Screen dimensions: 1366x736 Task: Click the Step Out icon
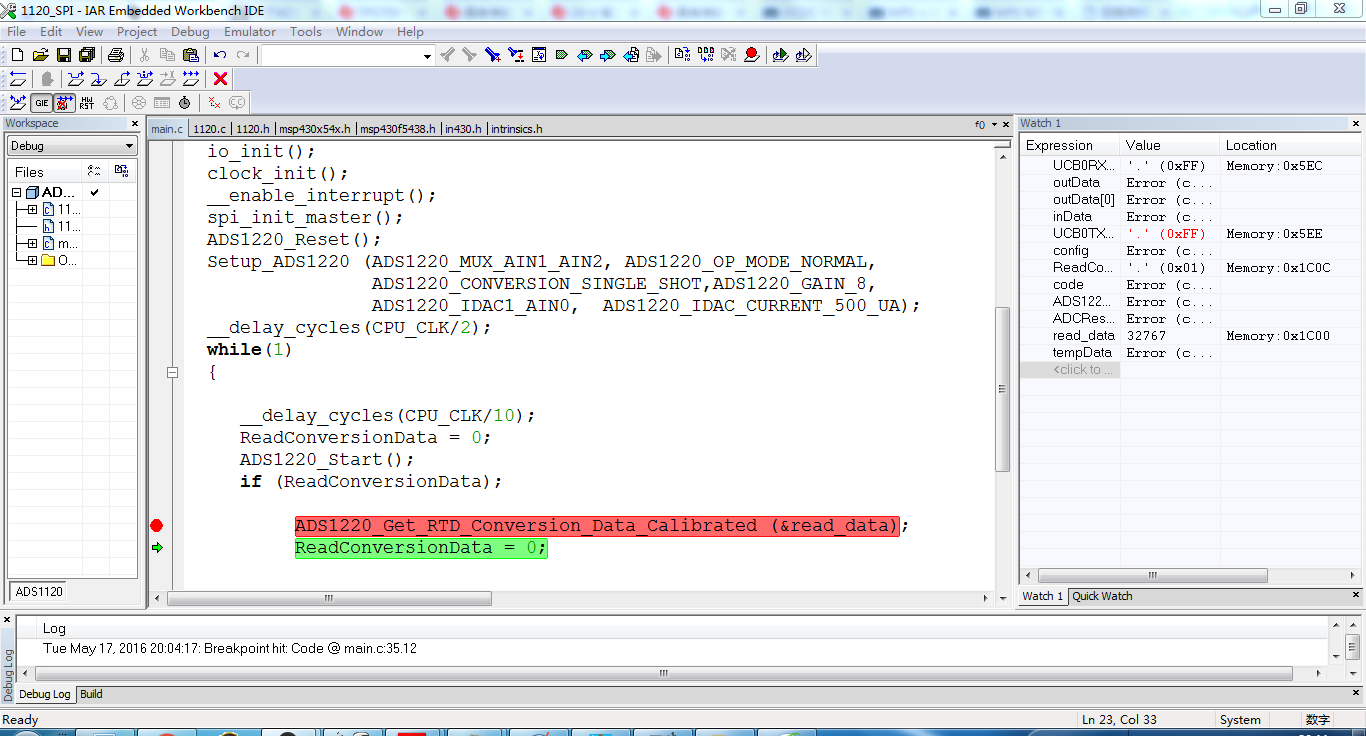pos(122,79)
